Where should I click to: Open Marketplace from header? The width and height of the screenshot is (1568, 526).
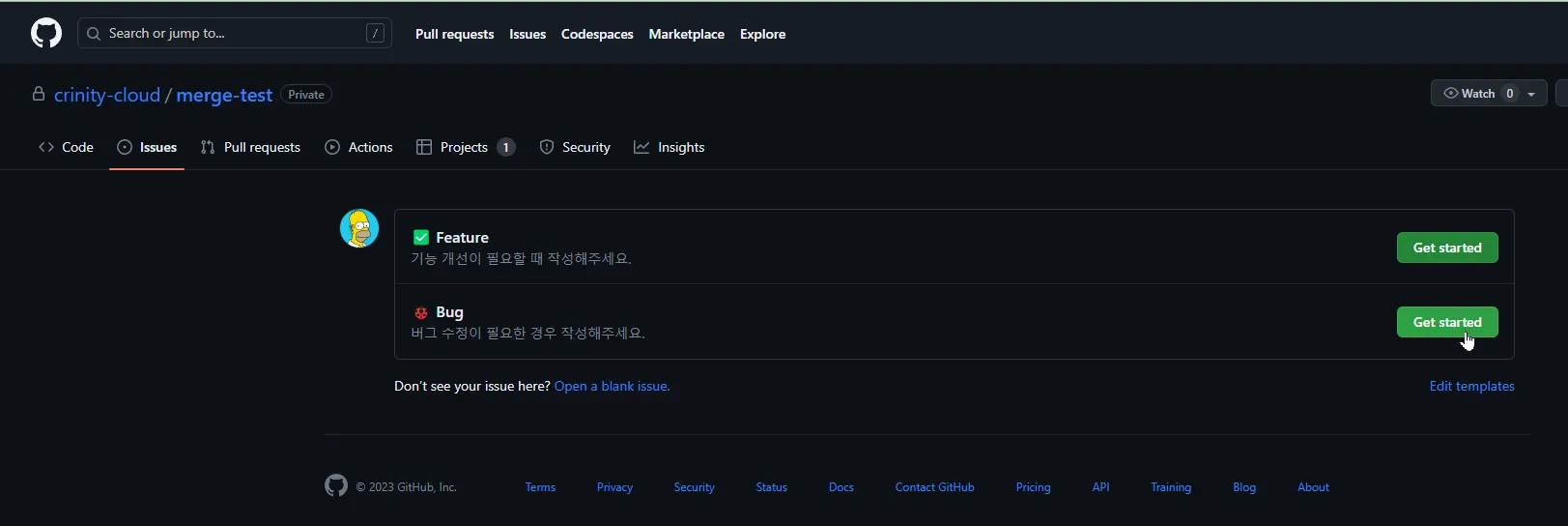[x=686, y=34]
